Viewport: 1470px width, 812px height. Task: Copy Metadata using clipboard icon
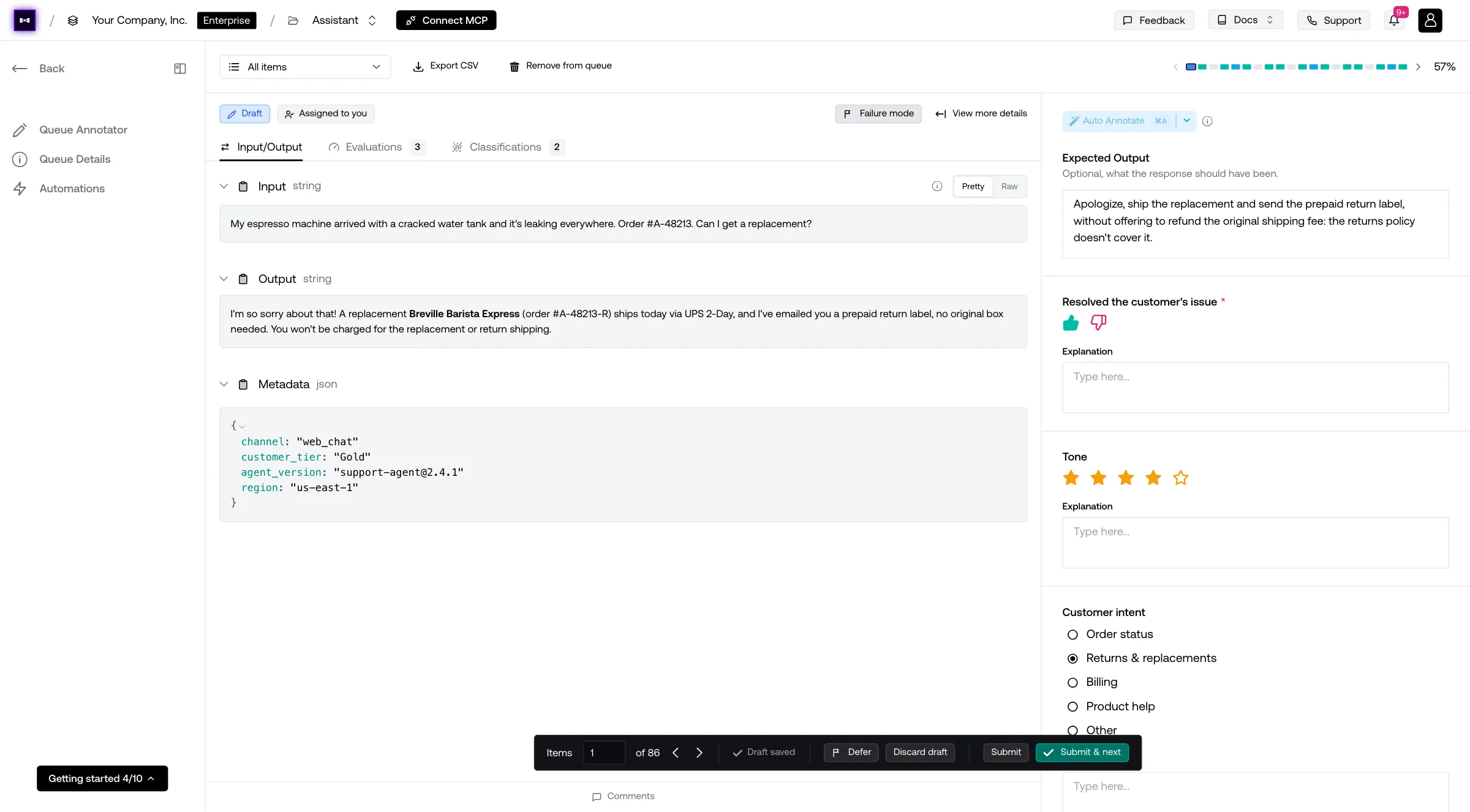(243, 385)
